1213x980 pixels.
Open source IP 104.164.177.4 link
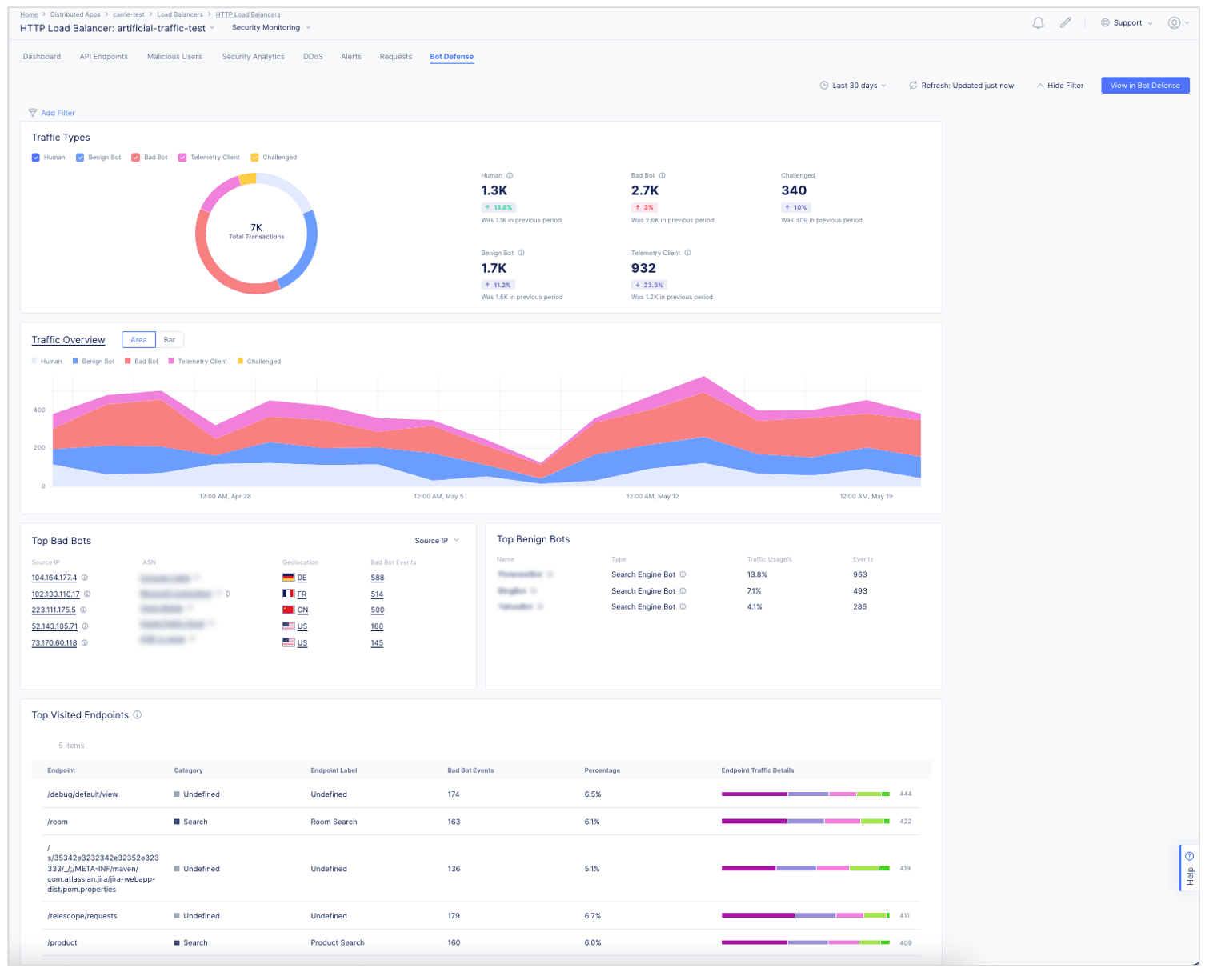(x=54, y=578)
